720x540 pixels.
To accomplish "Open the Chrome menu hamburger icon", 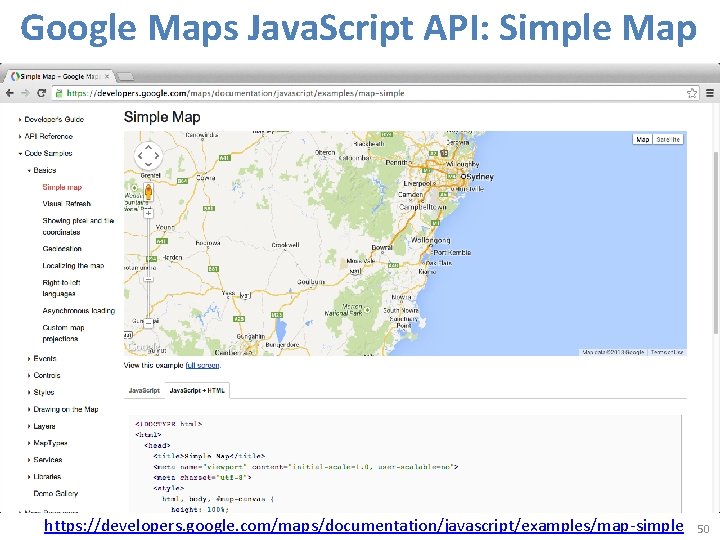I will point(710,93).
